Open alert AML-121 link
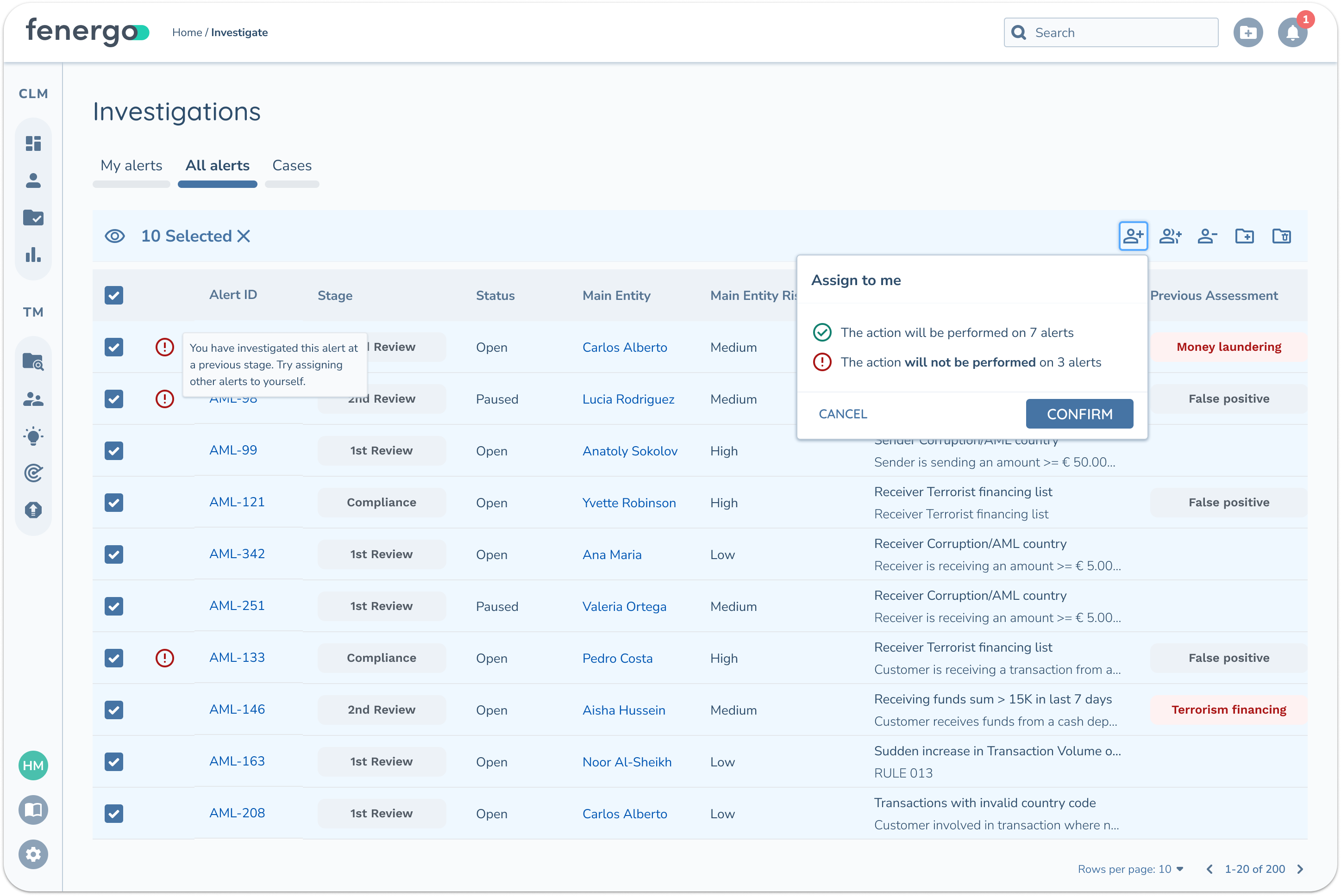Image resolution: width=1341 pixels, height=896 pixels. pos(237,502)
